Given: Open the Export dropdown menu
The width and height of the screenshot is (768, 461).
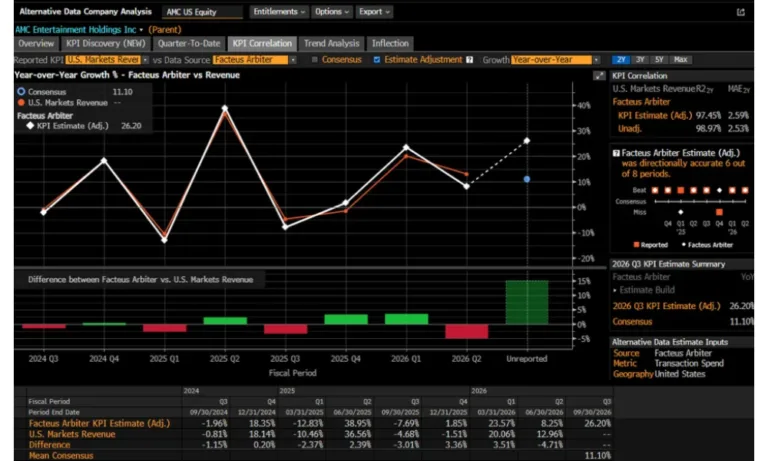Looking at the screenshot, I should (x=374, y=12).
